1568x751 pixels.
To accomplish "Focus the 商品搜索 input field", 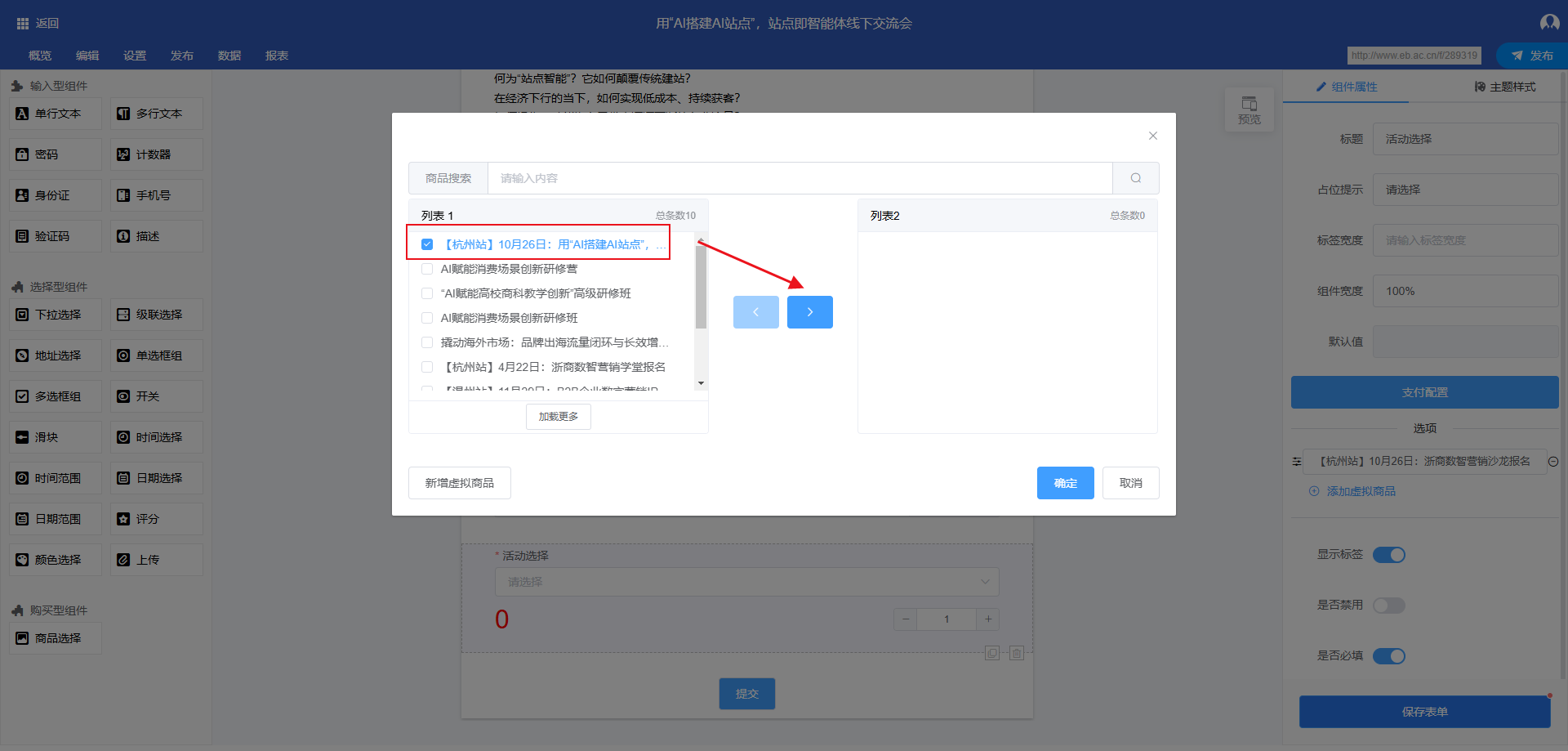I will click(800, 178).
